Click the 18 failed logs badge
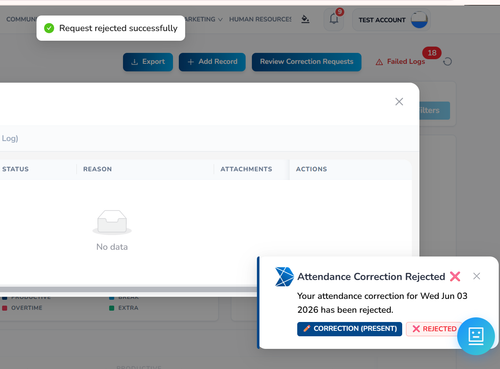 click(x=432, y=53)
